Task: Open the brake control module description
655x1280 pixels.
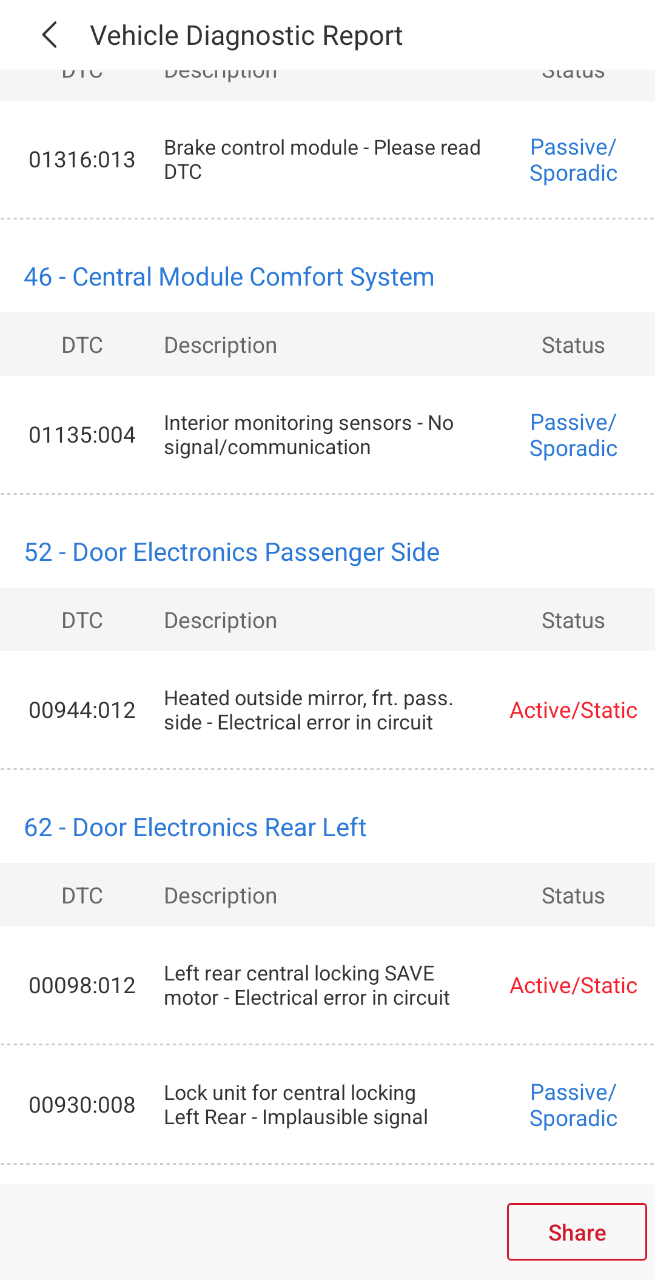Action: pyautogui.click(x=322, y=160)
